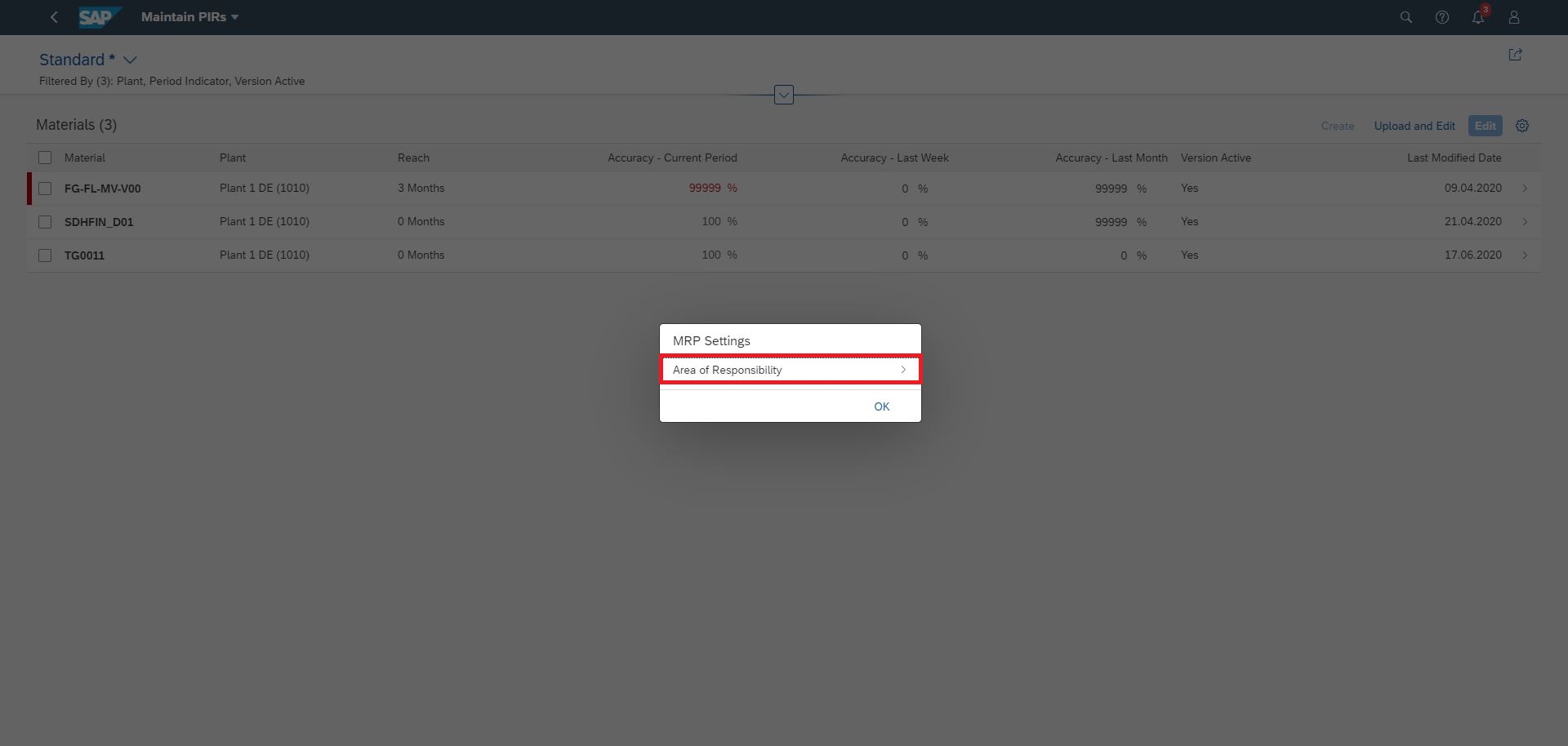
Task: Click the date 09.04.2020
Action: point(1473,188)
